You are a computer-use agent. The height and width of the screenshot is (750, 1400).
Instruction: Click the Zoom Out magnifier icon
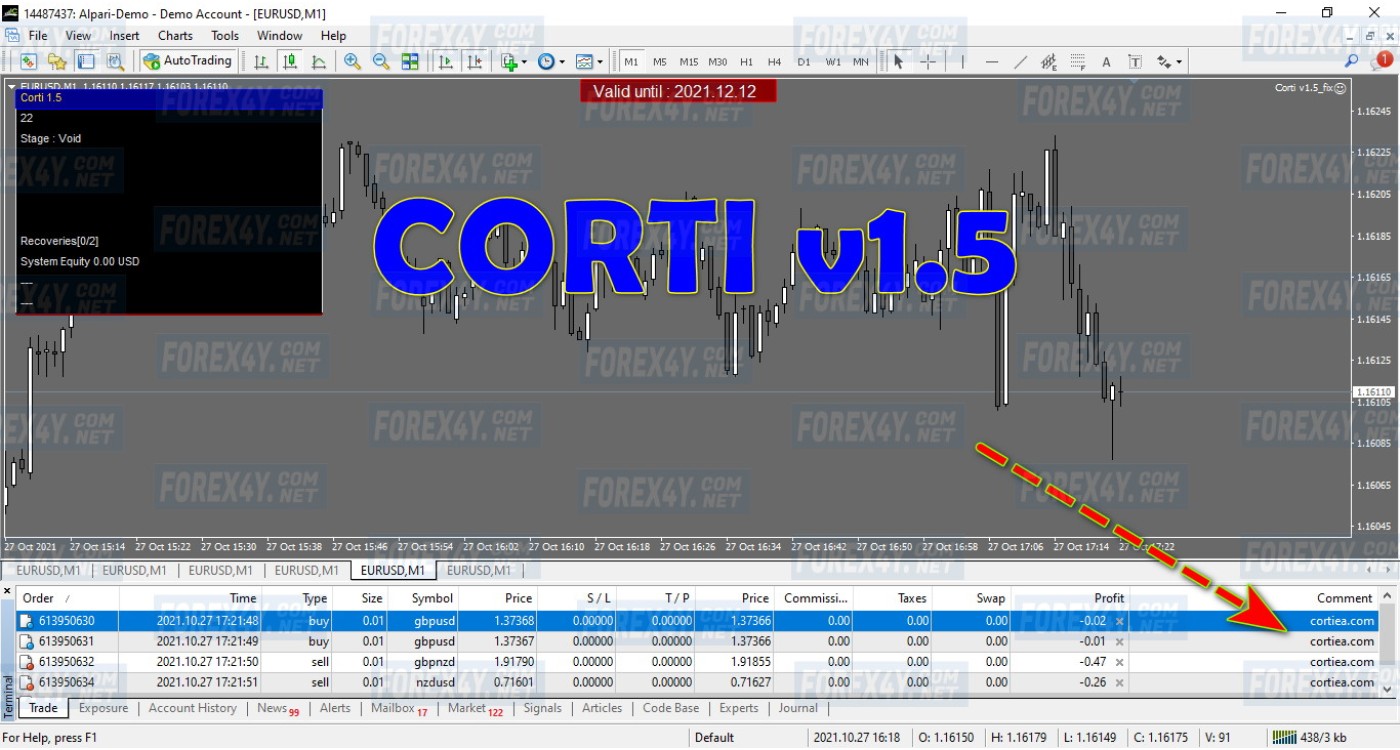pos(381,62)
